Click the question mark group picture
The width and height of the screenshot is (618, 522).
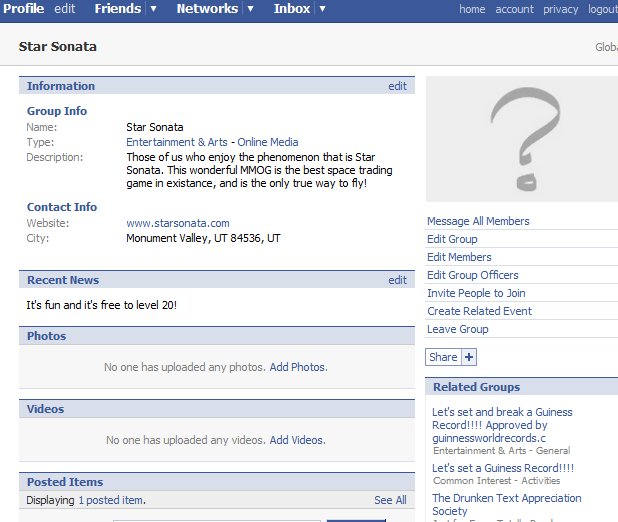click(521, 139)
